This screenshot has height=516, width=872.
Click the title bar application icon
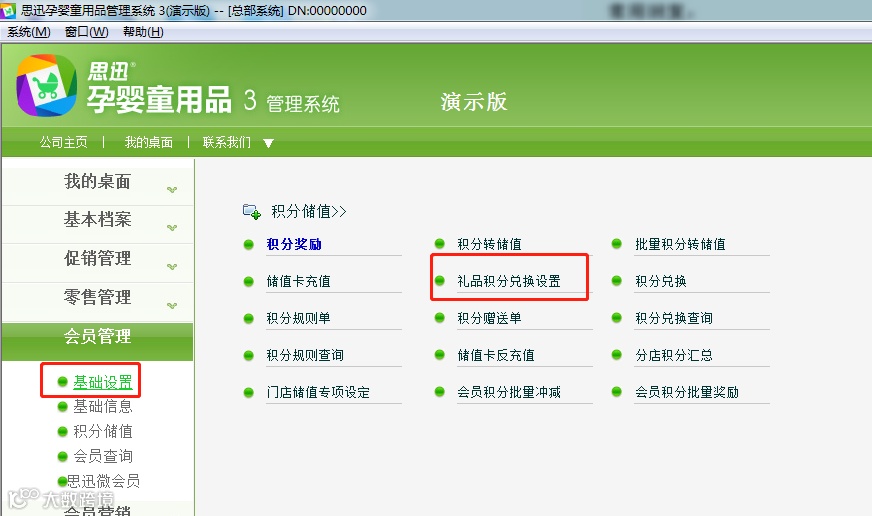point(8,10)
